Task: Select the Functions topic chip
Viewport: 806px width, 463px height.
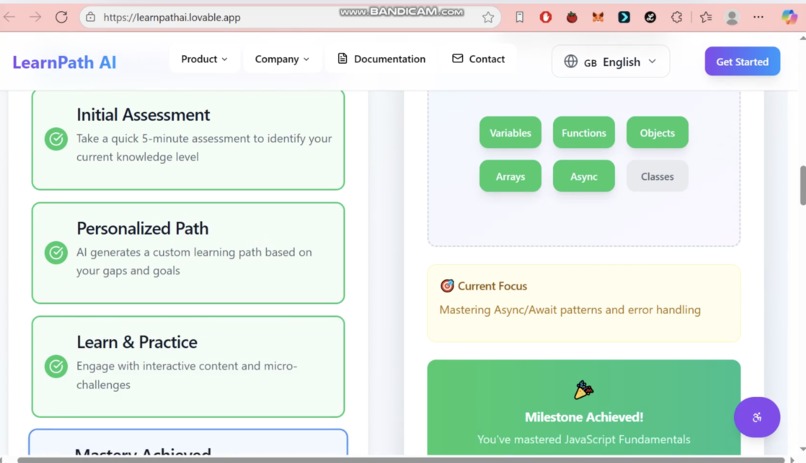Action: tap(583, 133)
